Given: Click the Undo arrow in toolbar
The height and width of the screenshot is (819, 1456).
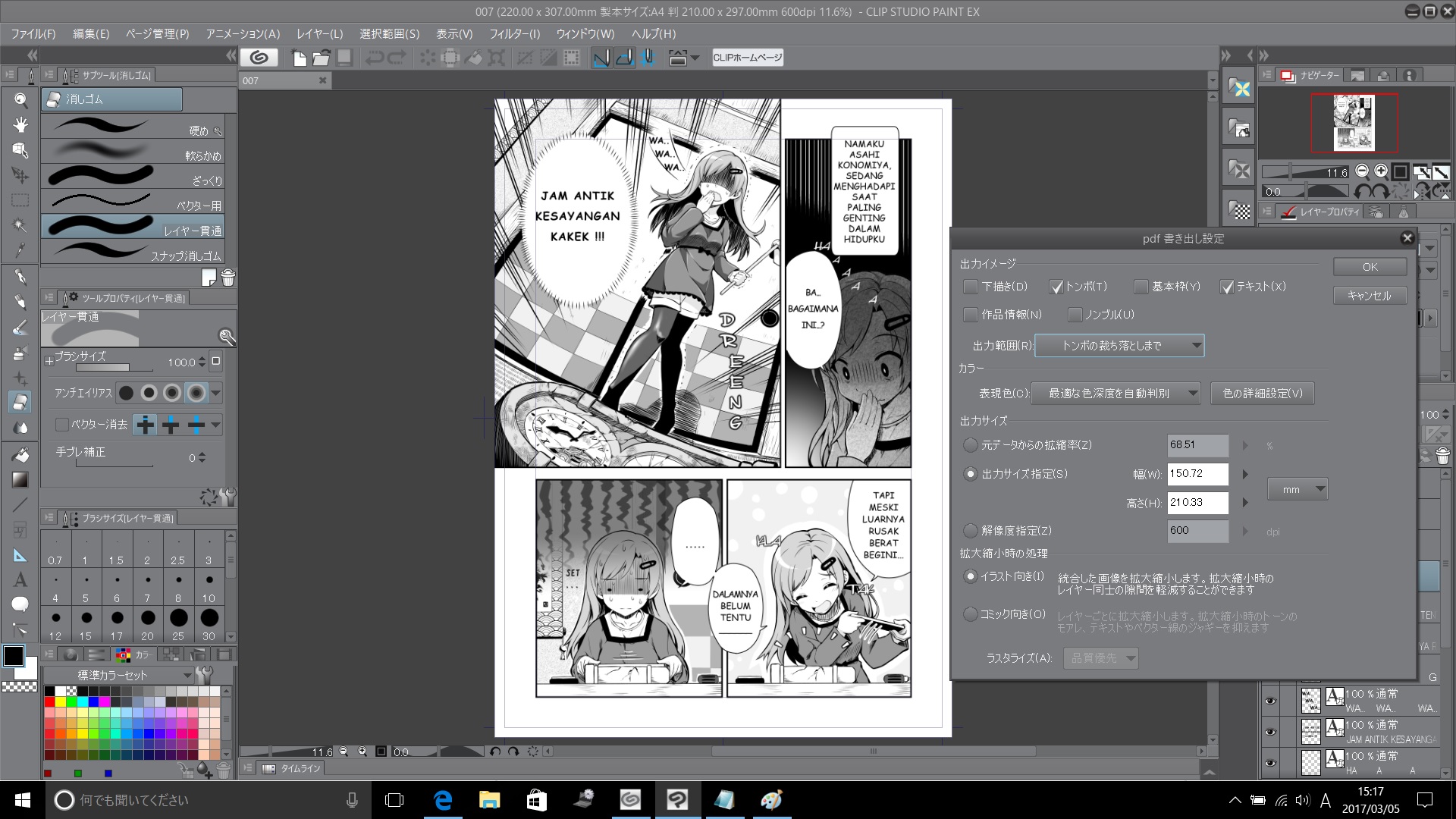Looking at the screenshot, I should 374,58.
